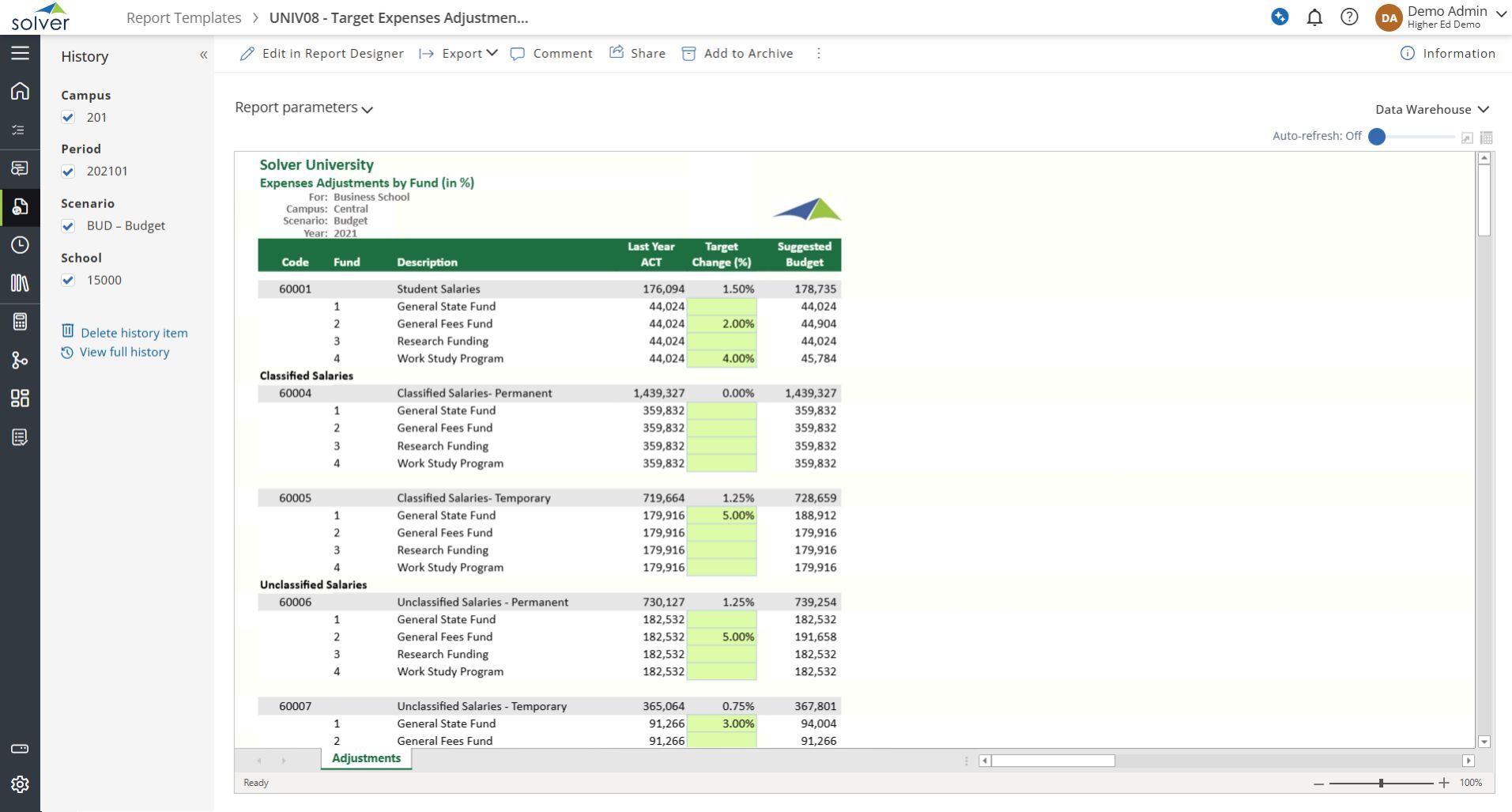Click the calculator icon in sidebar
The width and height of the screenshot is (1512, 812).
20,322
